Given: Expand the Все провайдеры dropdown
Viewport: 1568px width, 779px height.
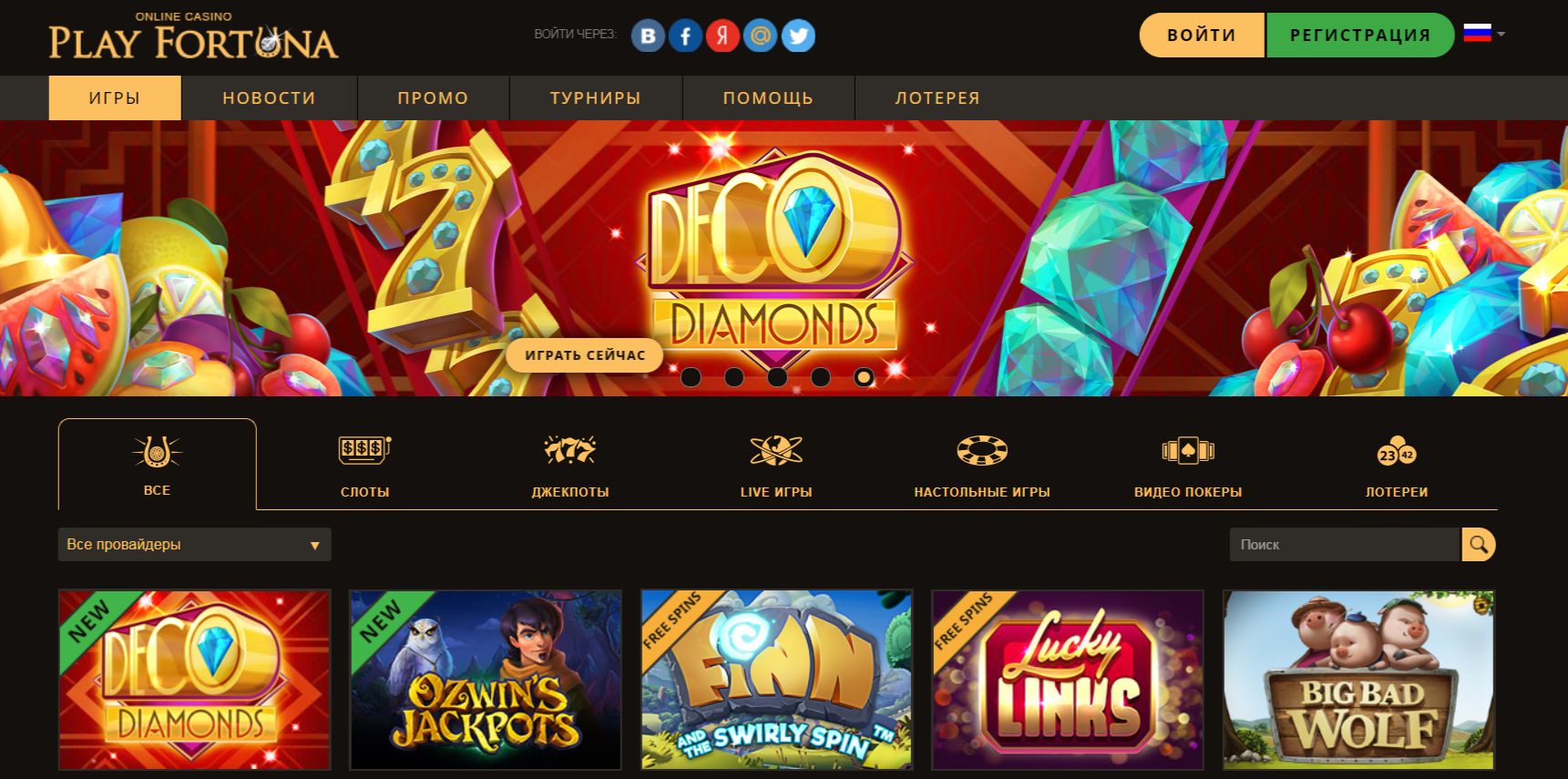Looking at the screenshot, I should coord(194,545).
